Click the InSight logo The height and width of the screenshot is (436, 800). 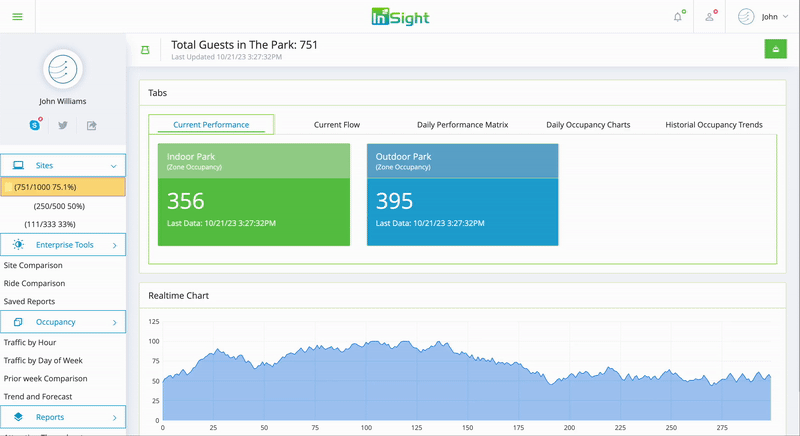[401, 17]
